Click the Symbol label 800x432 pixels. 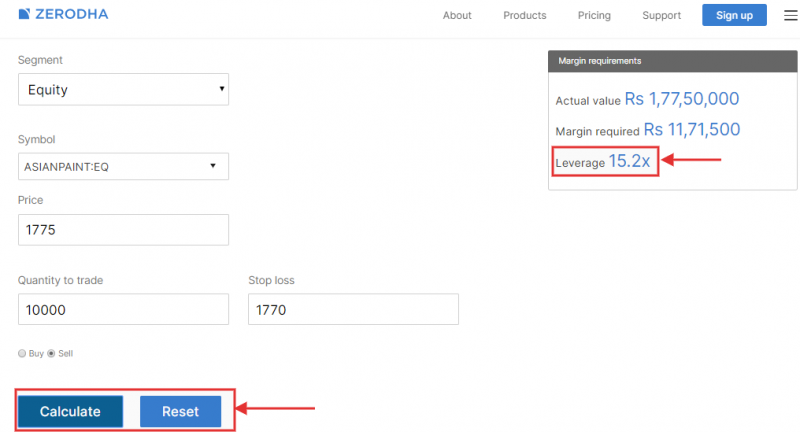click(36, 139)
